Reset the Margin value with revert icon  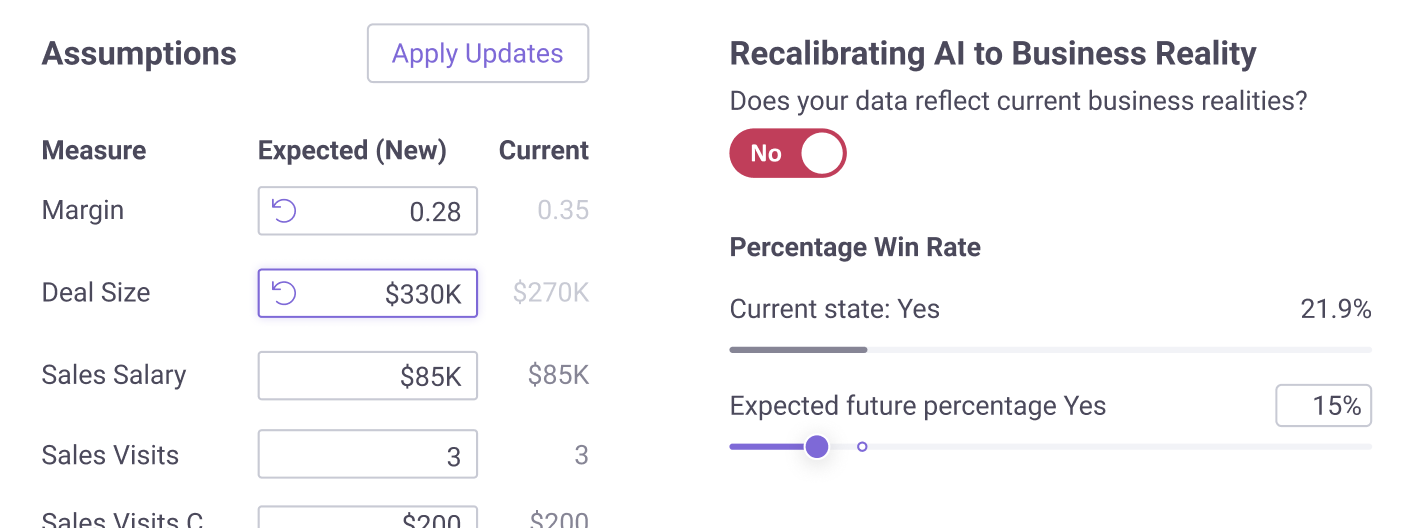click(285, 211)
